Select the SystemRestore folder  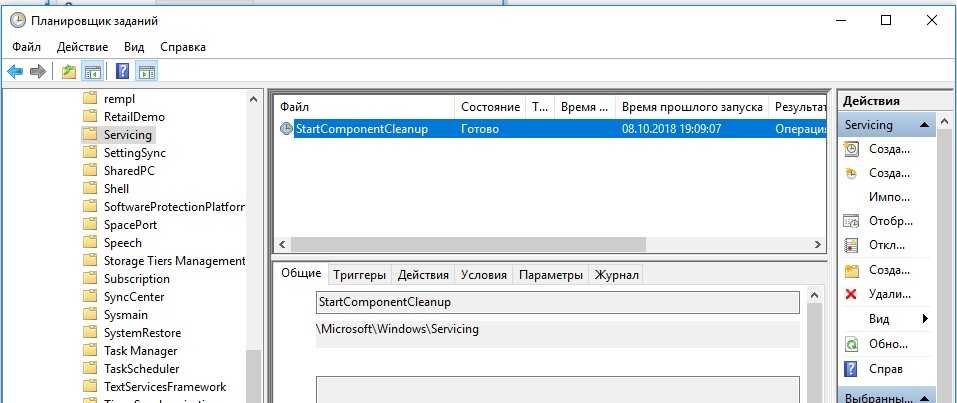coord(142,333)
